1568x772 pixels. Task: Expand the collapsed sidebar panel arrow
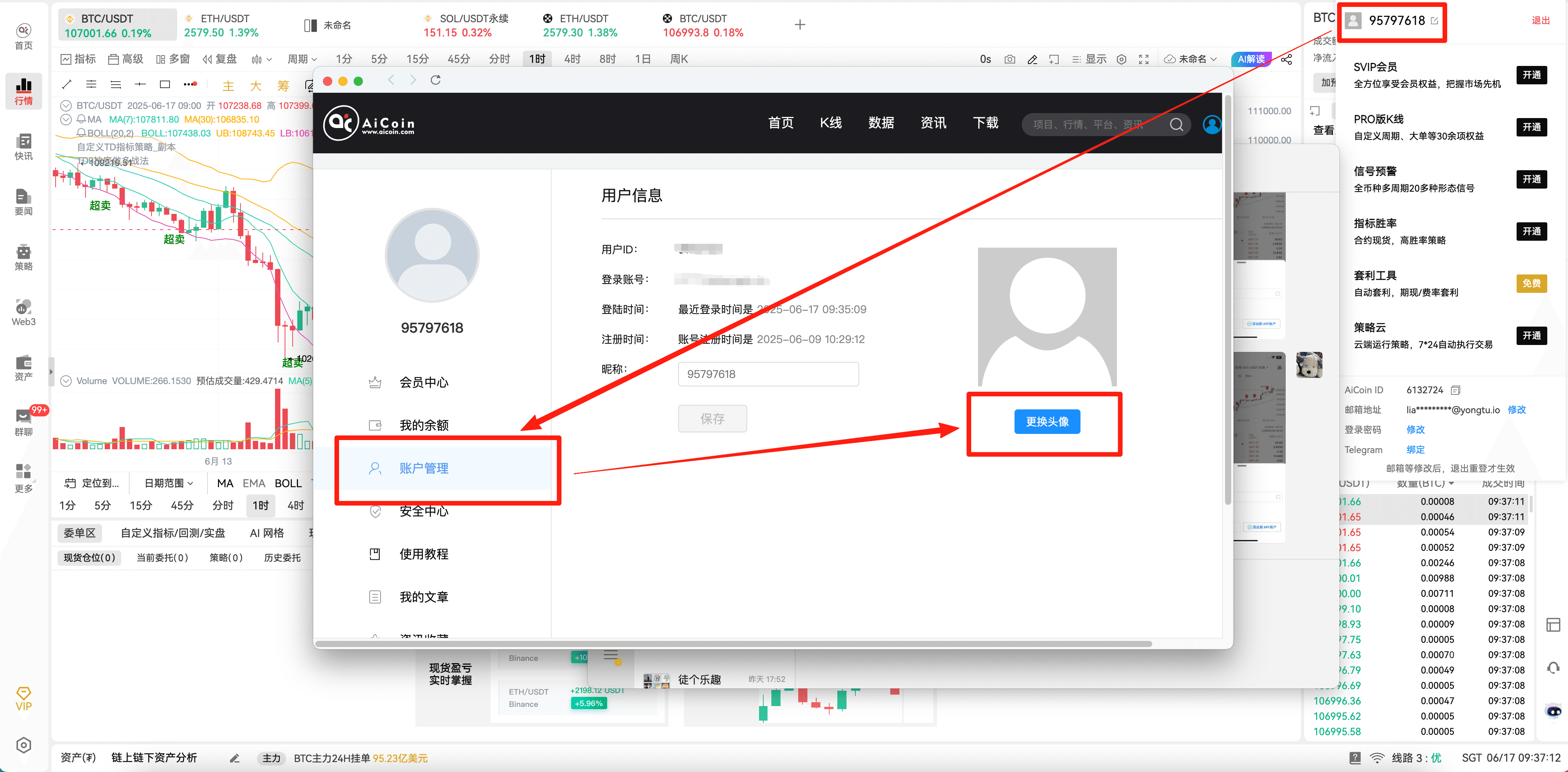point(51,371)
